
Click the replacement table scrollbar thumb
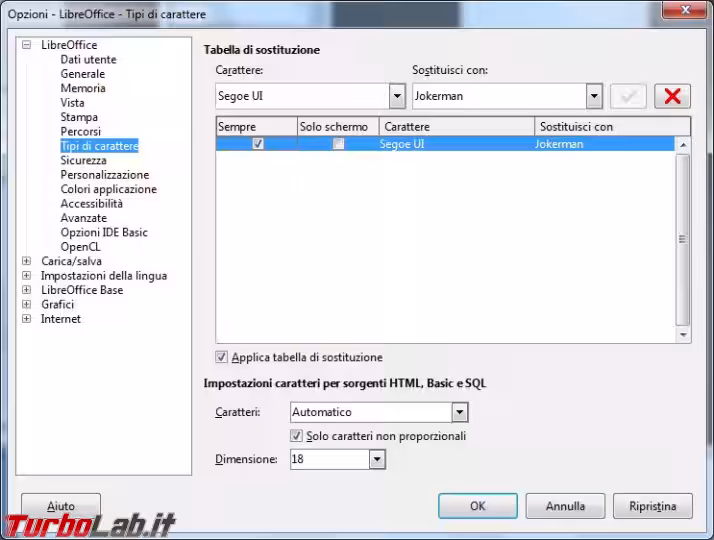683,239
